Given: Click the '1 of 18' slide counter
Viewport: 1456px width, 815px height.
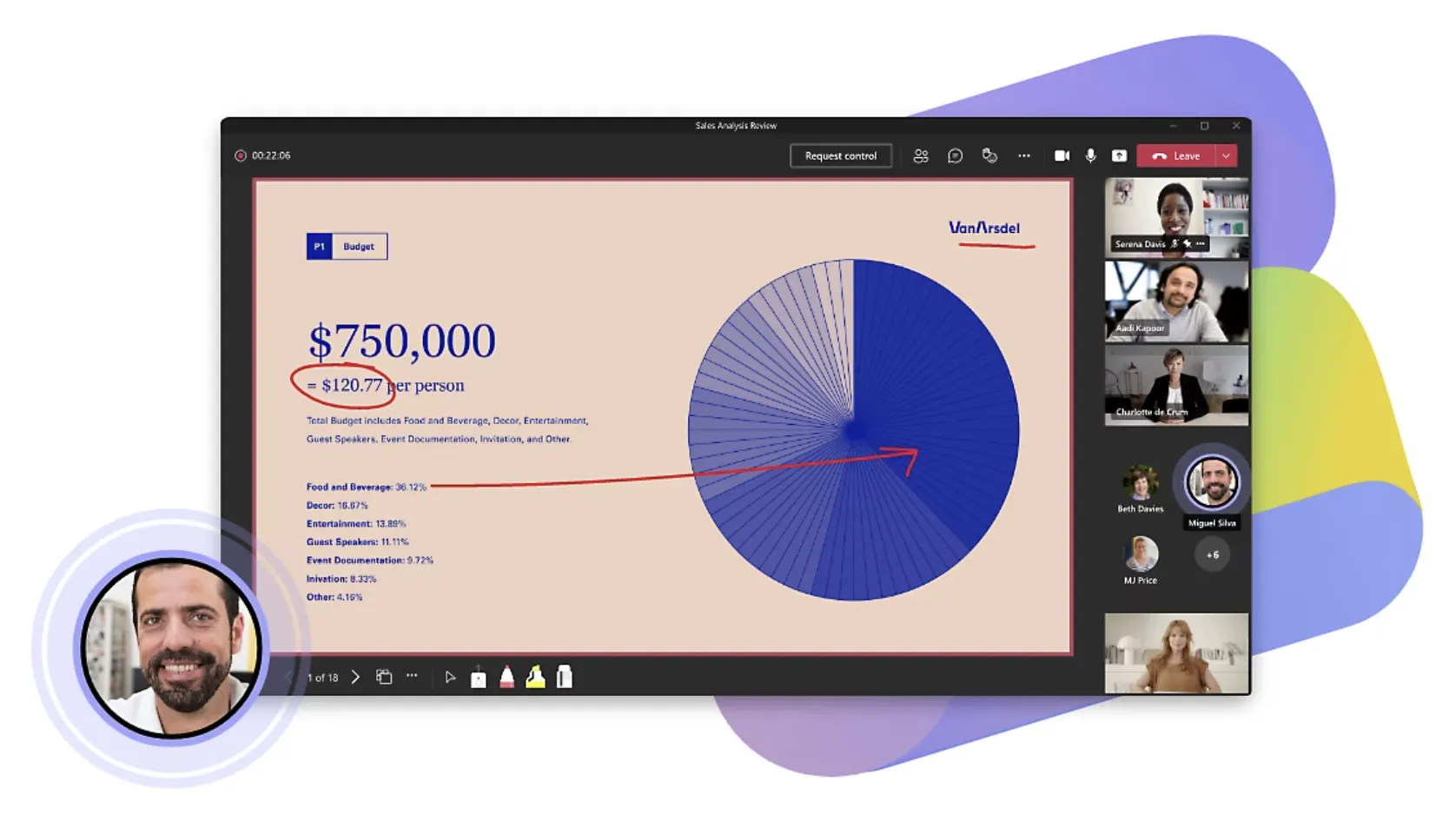Looking at the screenshot, I should click(322, 678).
